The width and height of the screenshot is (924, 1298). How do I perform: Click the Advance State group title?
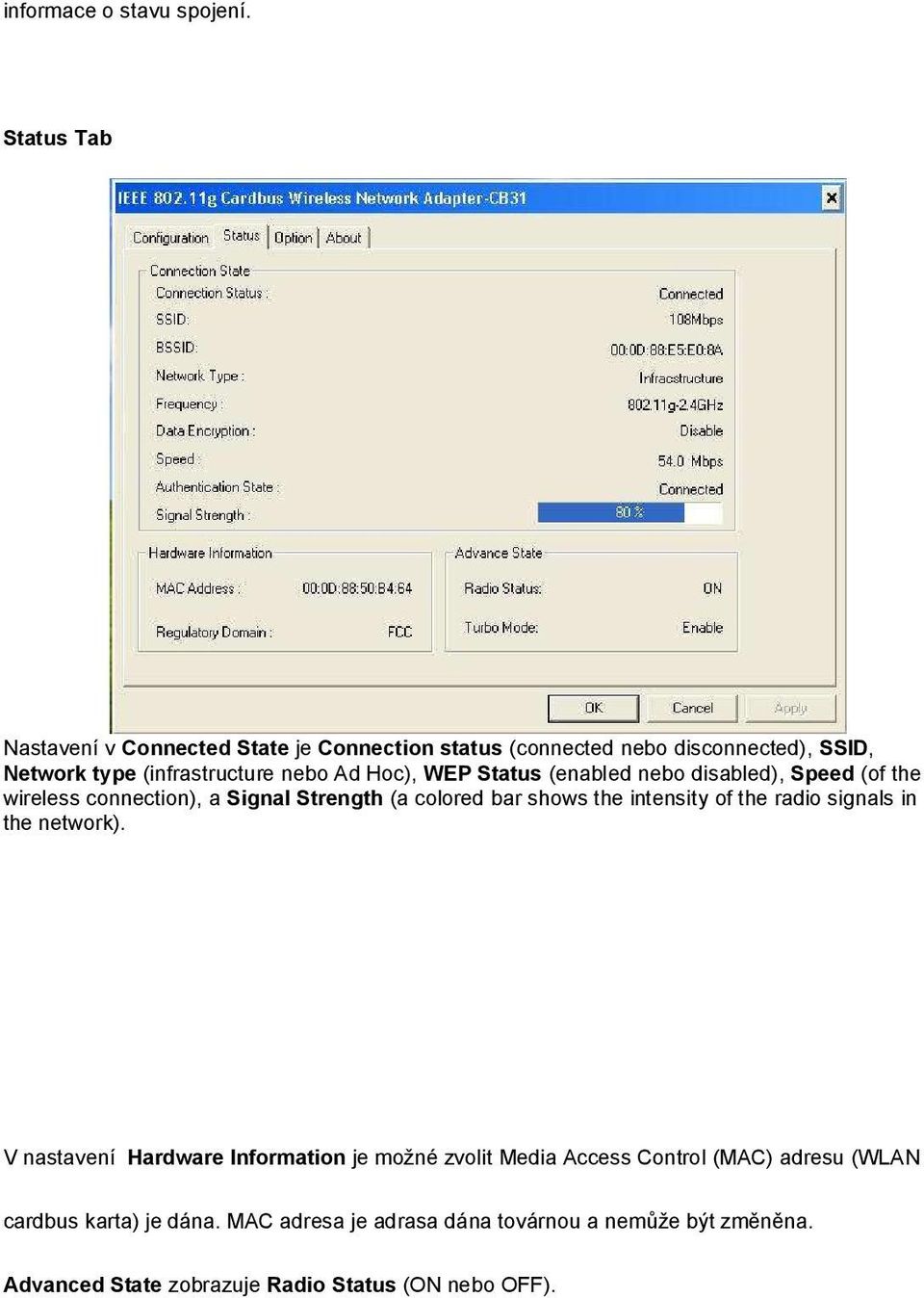(x=499, y=553)
